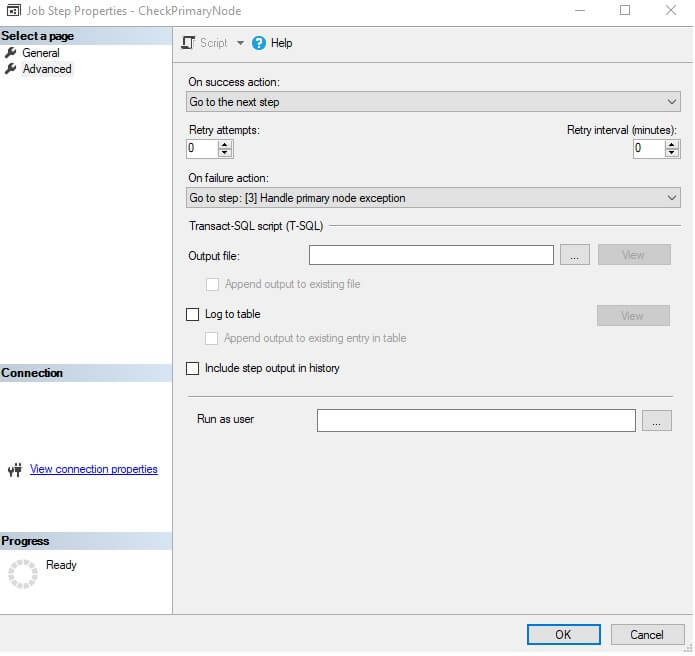Browse for Run as user
This screenshot has width=695, height=656.
point(656,421)
